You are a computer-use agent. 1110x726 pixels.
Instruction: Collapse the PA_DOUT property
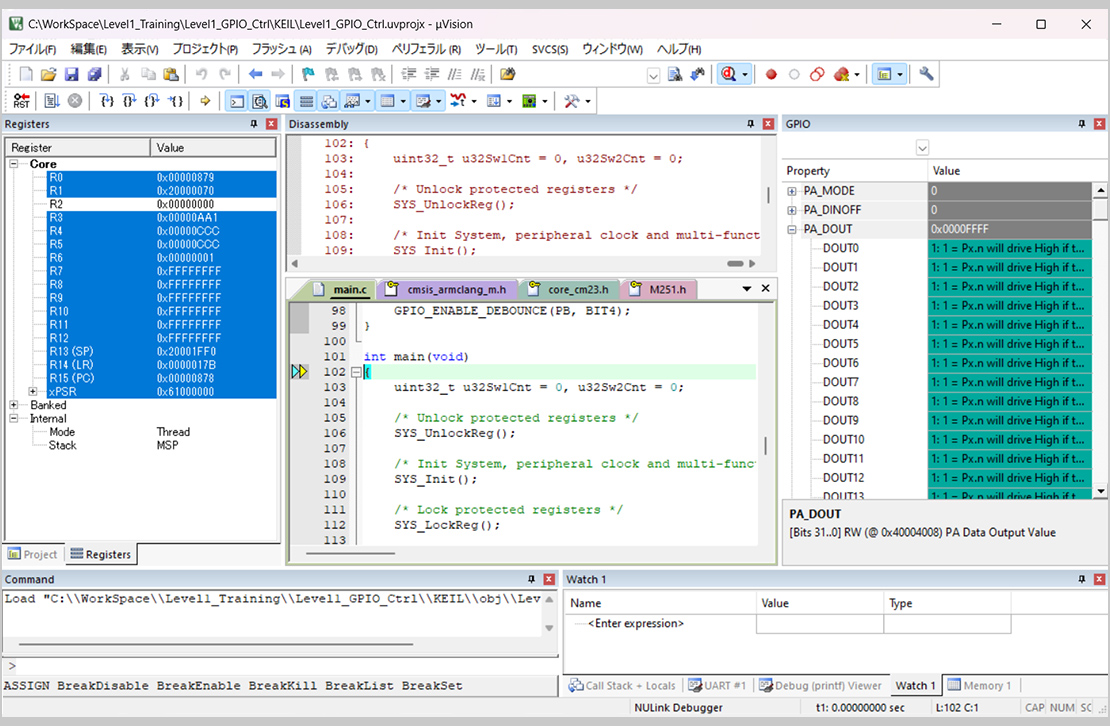(792, 229)
